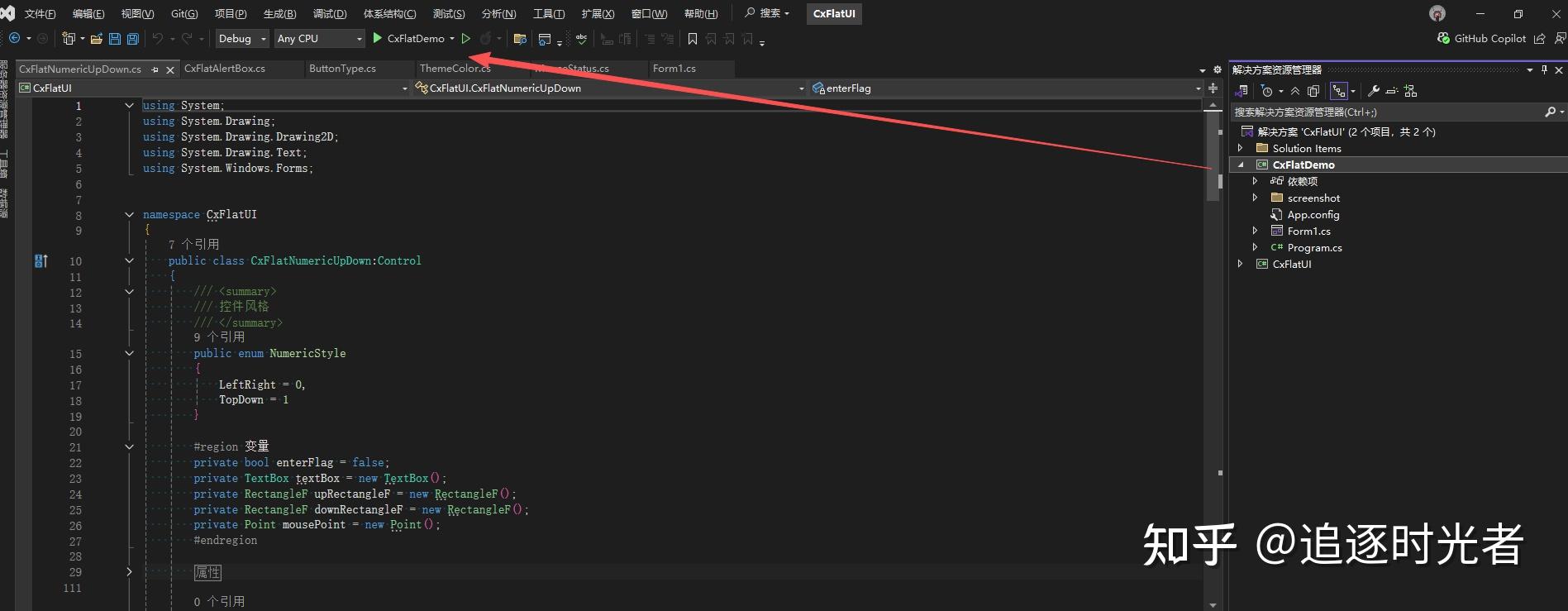Switch to the ButtonType.cs tab
The width and height of the screenshot is (1568, 611).
[342, 69]
